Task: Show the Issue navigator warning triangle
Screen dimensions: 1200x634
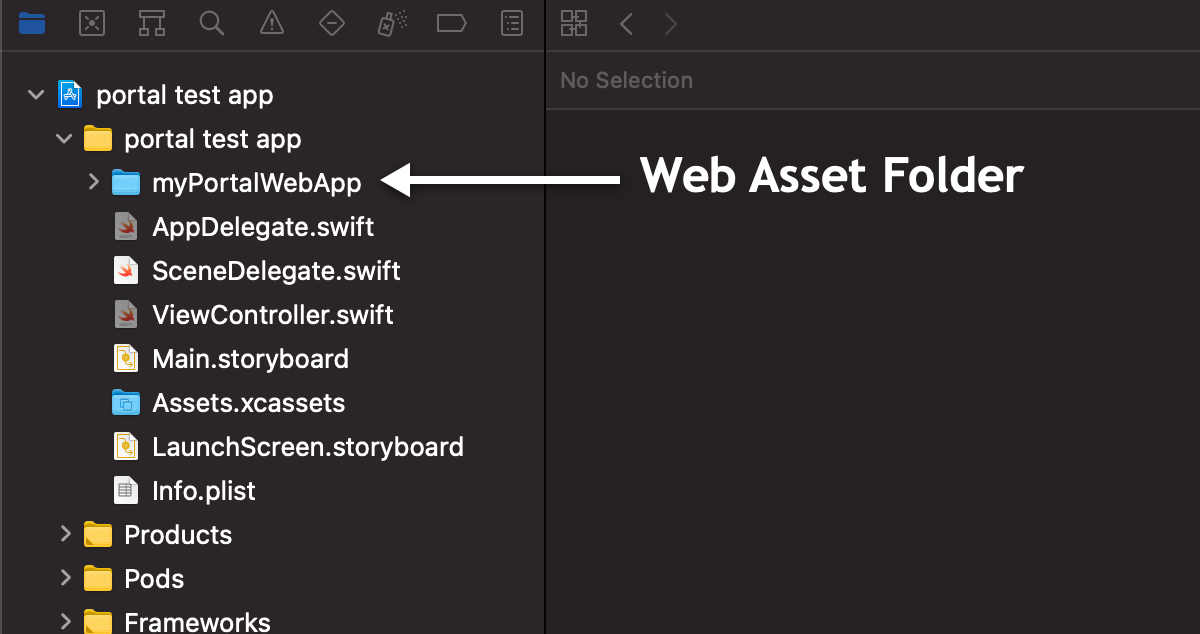Action: pos(271,23)
